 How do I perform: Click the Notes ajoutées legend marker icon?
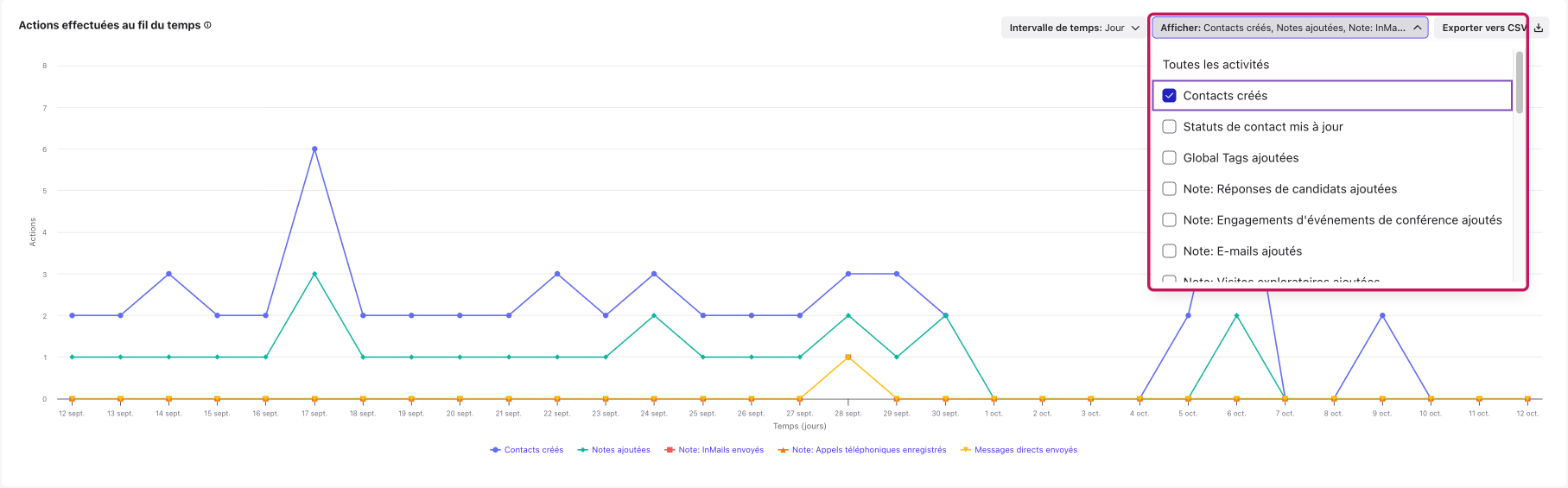click(x=582, y=450)
